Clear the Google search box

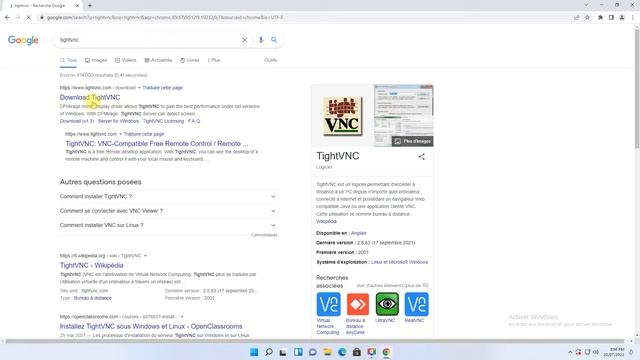click(244, 40)
